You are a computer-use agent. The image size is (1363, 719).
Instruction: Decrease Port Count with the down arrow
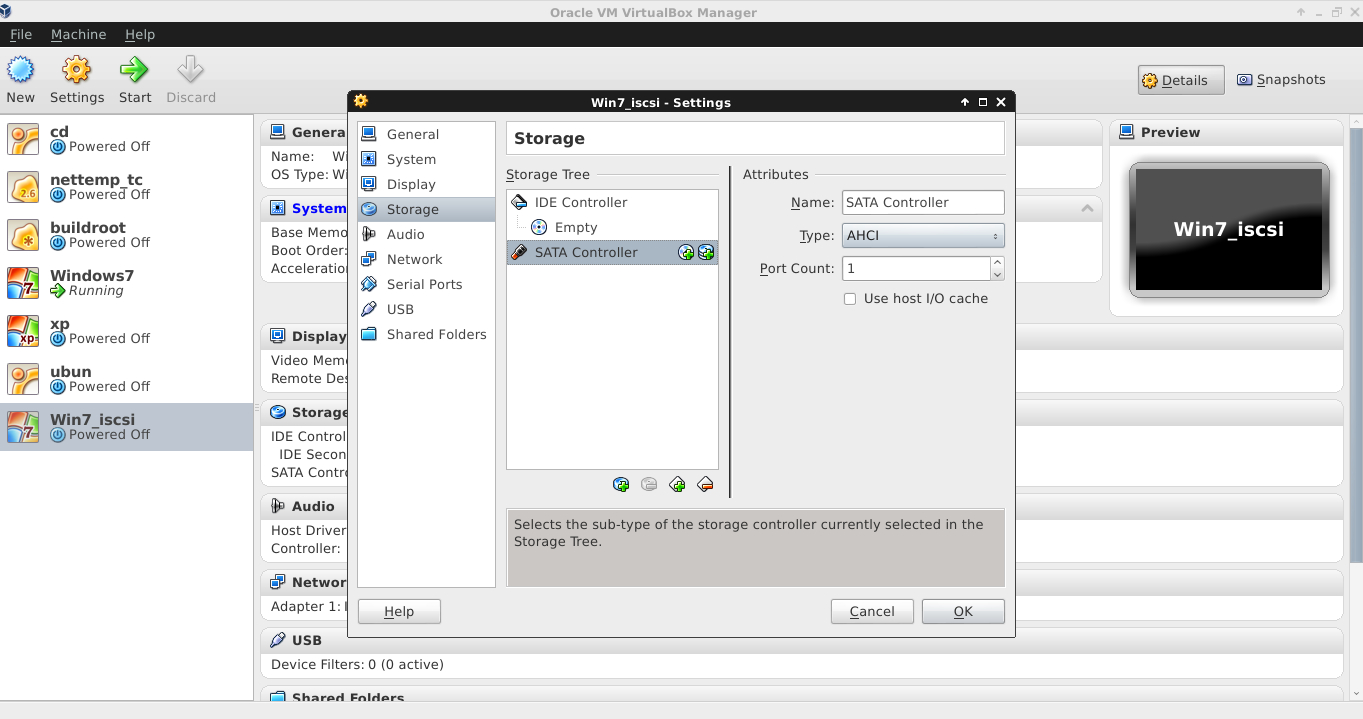click(x=997, y=274)
